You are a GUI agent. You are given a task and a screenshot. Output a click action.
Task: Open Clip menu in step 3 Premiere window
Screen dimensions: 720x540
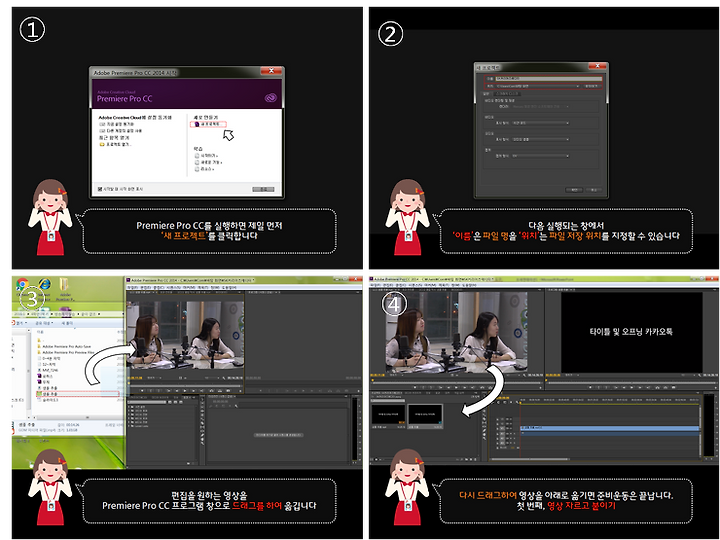tap(158, 287)
